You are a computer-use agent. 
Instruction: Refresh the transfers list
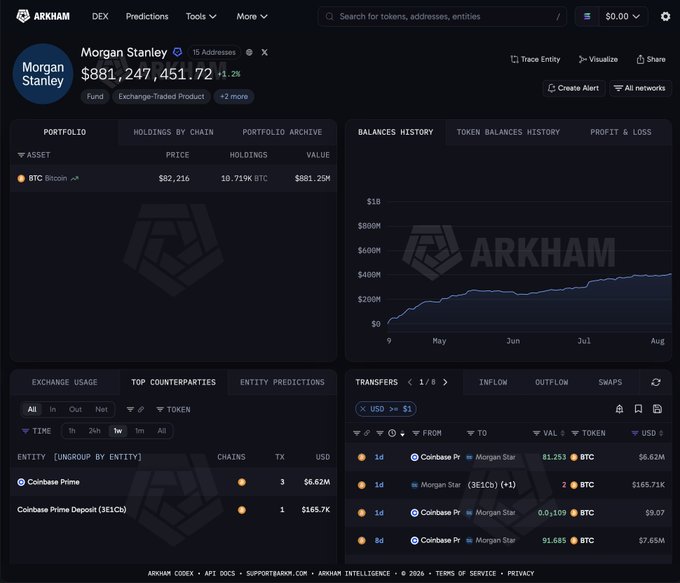click(656, 382)
